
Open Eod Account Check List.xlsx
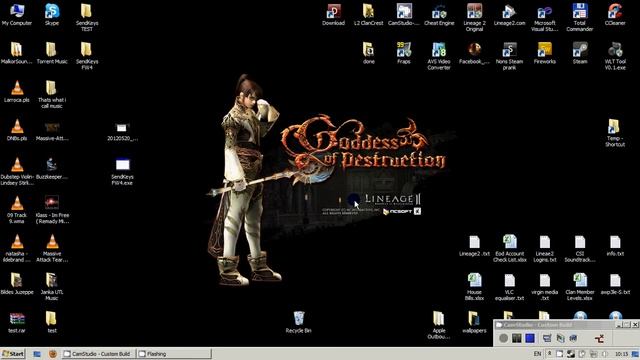(x=509, y=248)
